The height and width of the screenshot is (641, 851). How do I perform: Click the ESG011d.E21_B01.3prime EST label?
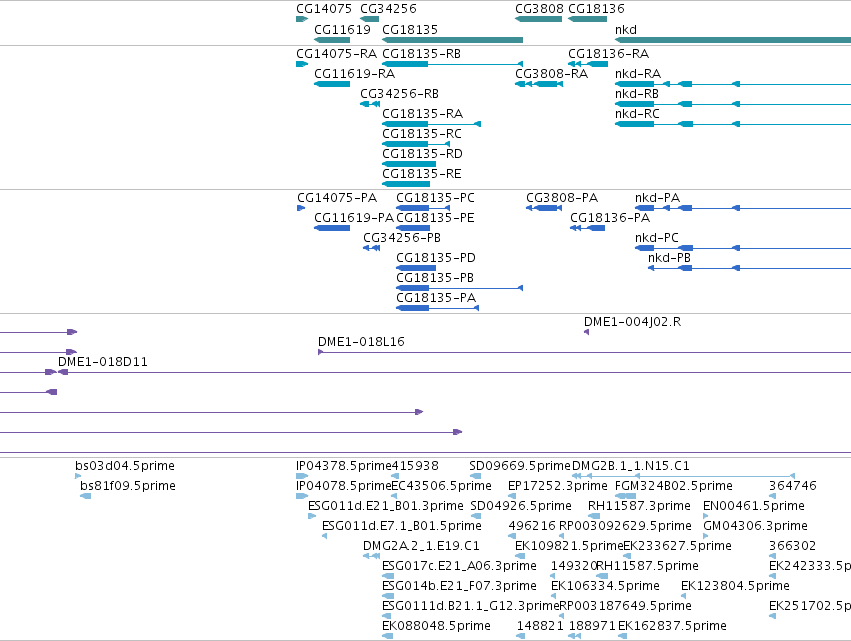pyautogui.click(x=386, y=506)
